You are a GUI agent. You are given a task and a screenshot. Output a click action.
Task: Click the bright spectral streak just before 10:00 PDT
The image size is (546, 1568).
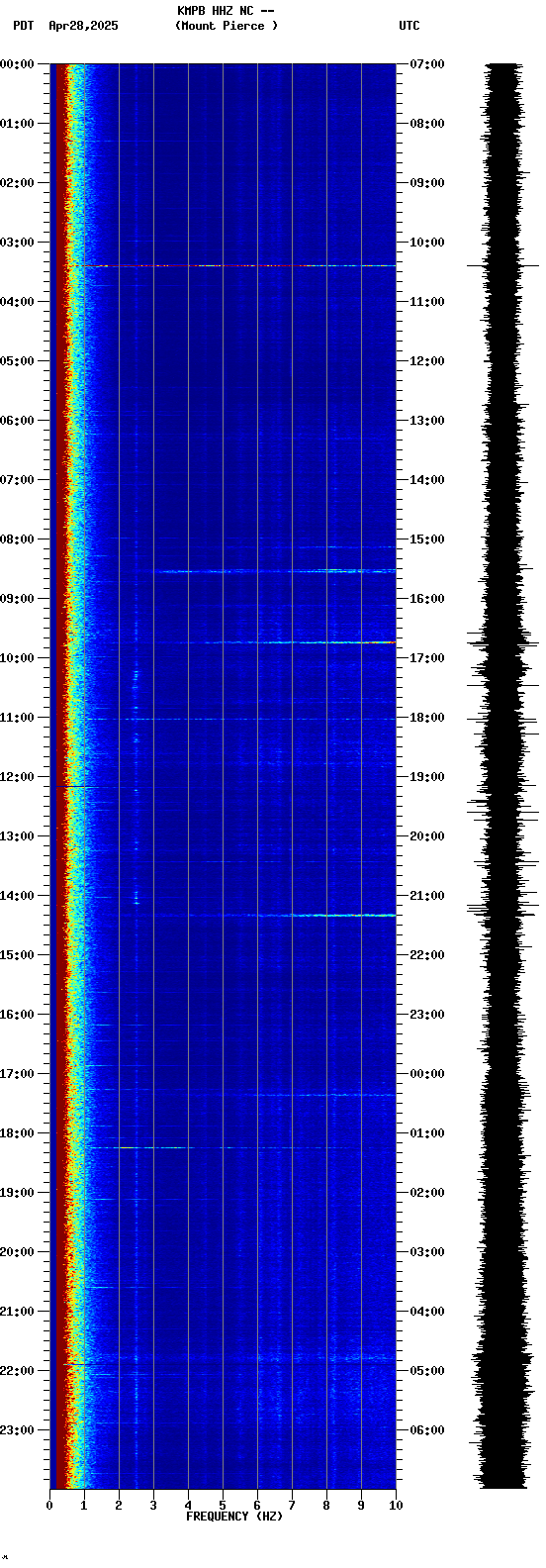[x=301, y=642]
